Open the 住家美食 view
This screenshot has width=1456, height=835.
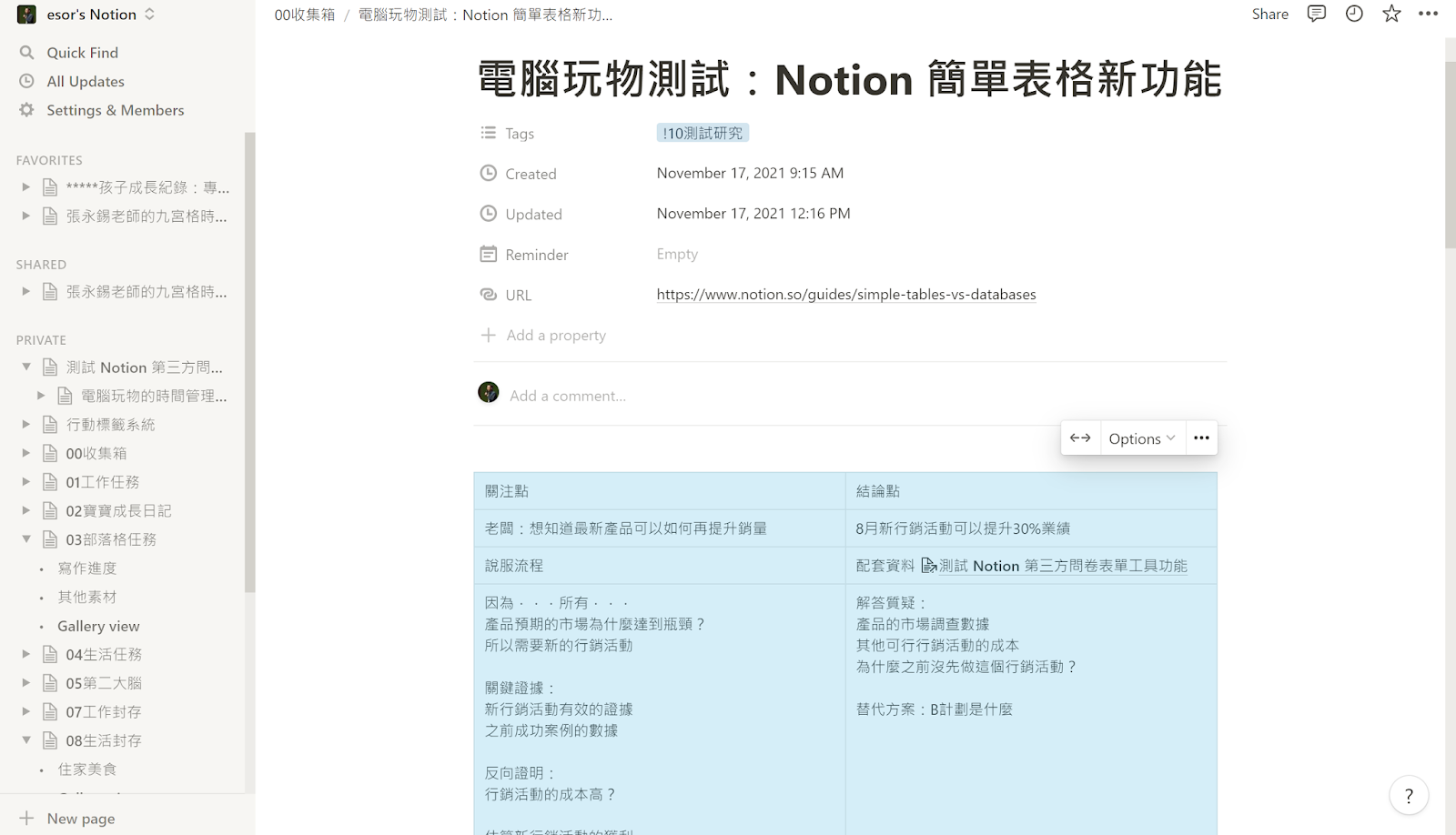[x=87, y=770]
